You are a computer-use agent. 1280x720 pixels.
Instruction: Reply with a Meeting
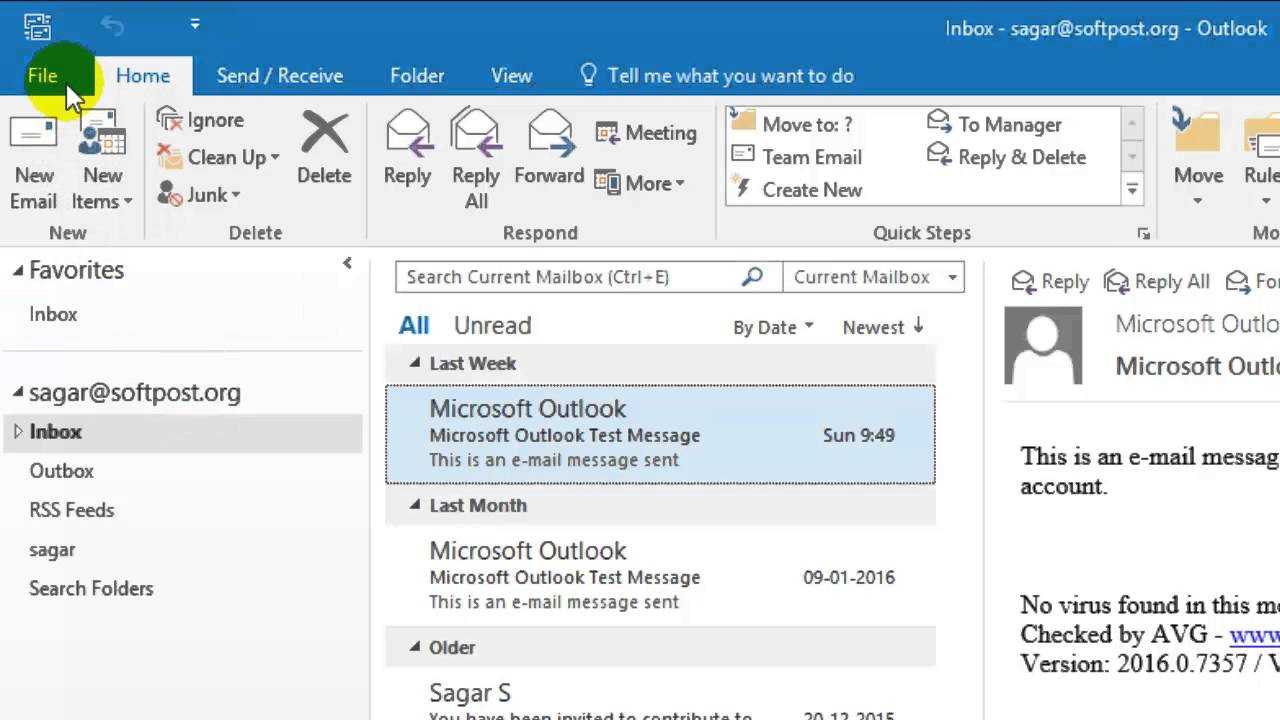click(646, 133)
